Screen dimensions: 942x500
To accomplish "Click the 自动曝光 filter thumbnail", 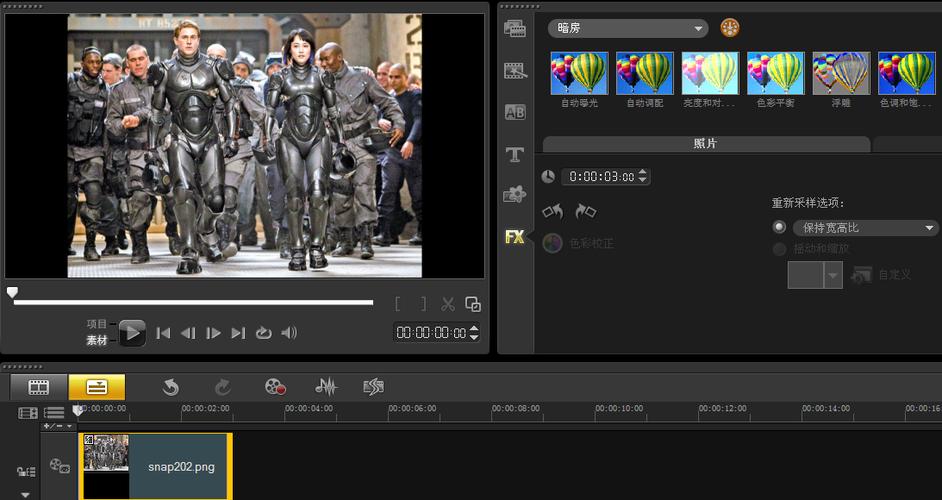I will point(579,74).
